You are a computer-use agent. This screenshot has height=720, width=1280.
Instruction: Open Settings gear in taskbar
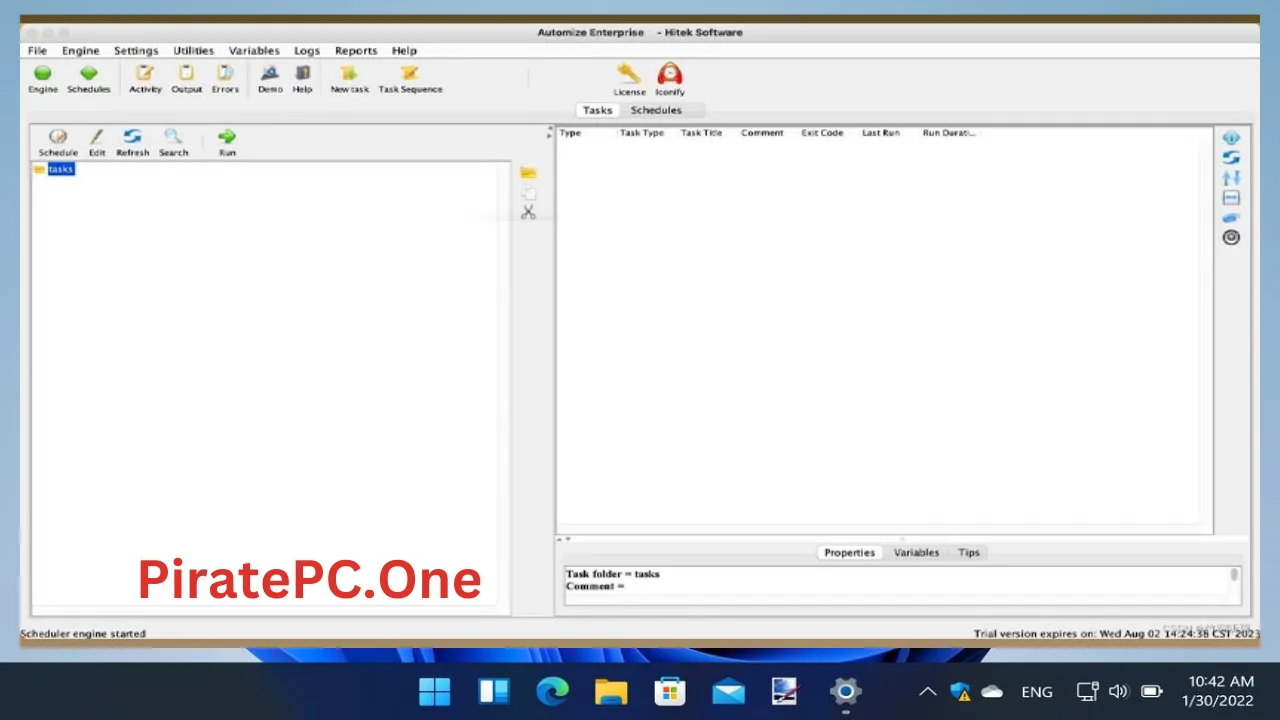tap(845, 691)
